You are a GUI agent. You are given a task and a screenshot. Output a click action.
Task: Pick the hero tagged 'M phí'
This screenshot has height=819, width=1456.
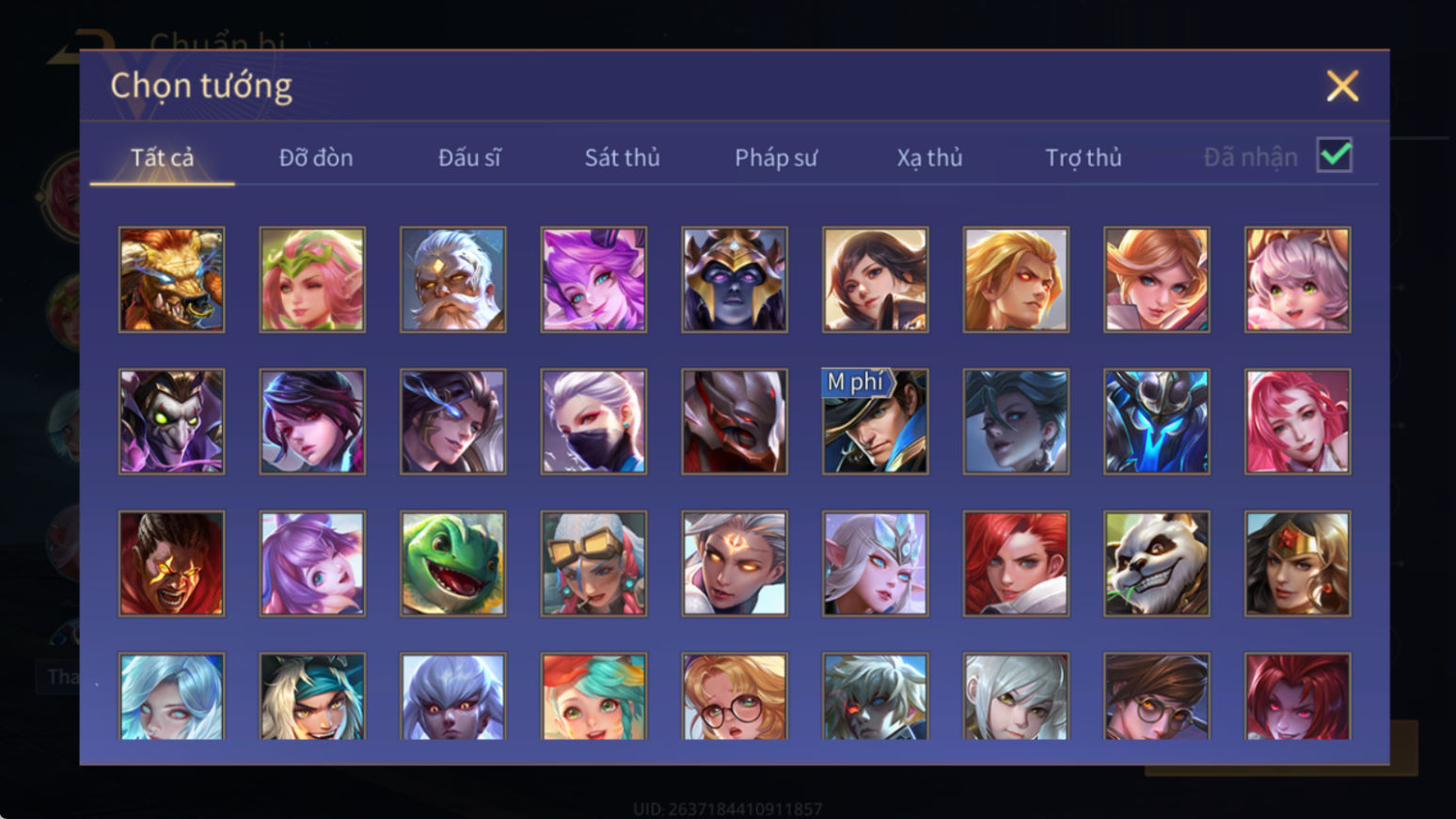875,421
